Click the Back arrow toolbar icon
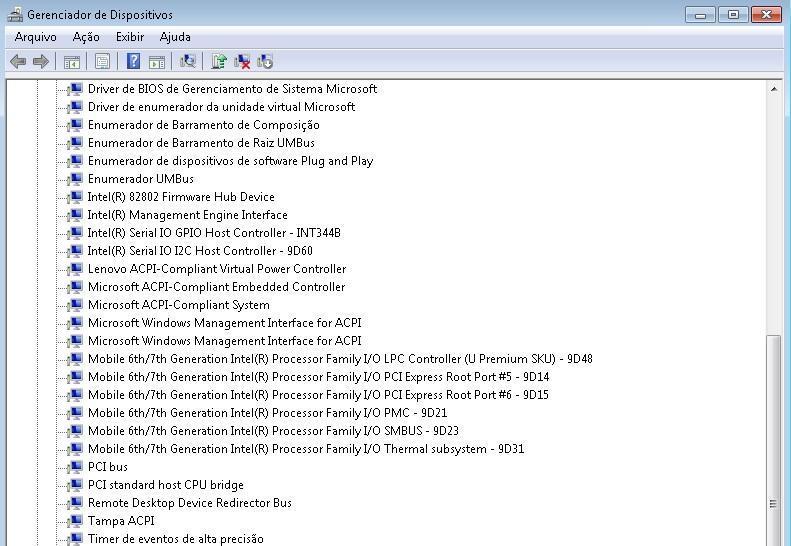Image resolution: width=791 pixels, height=546 pixels. point(17,62)
